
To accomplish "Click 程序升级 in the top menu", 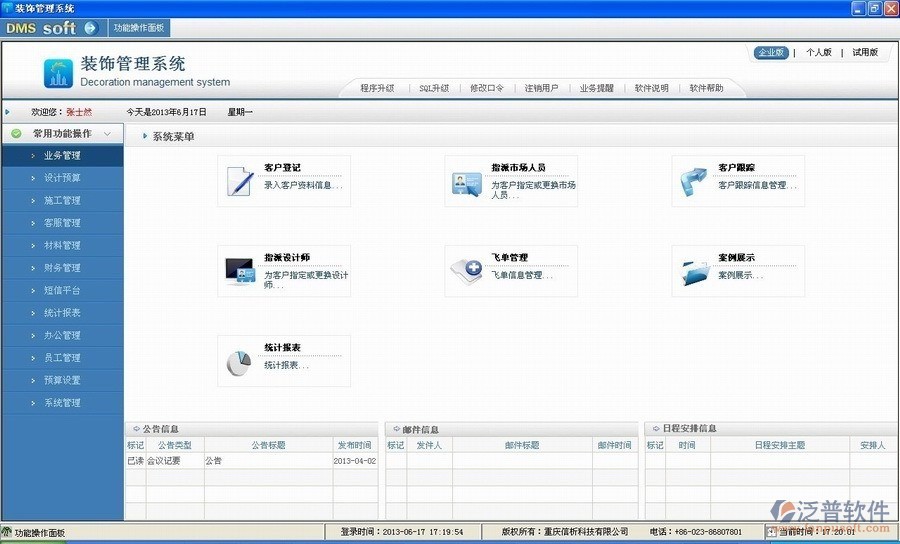I will coord(377,88).
